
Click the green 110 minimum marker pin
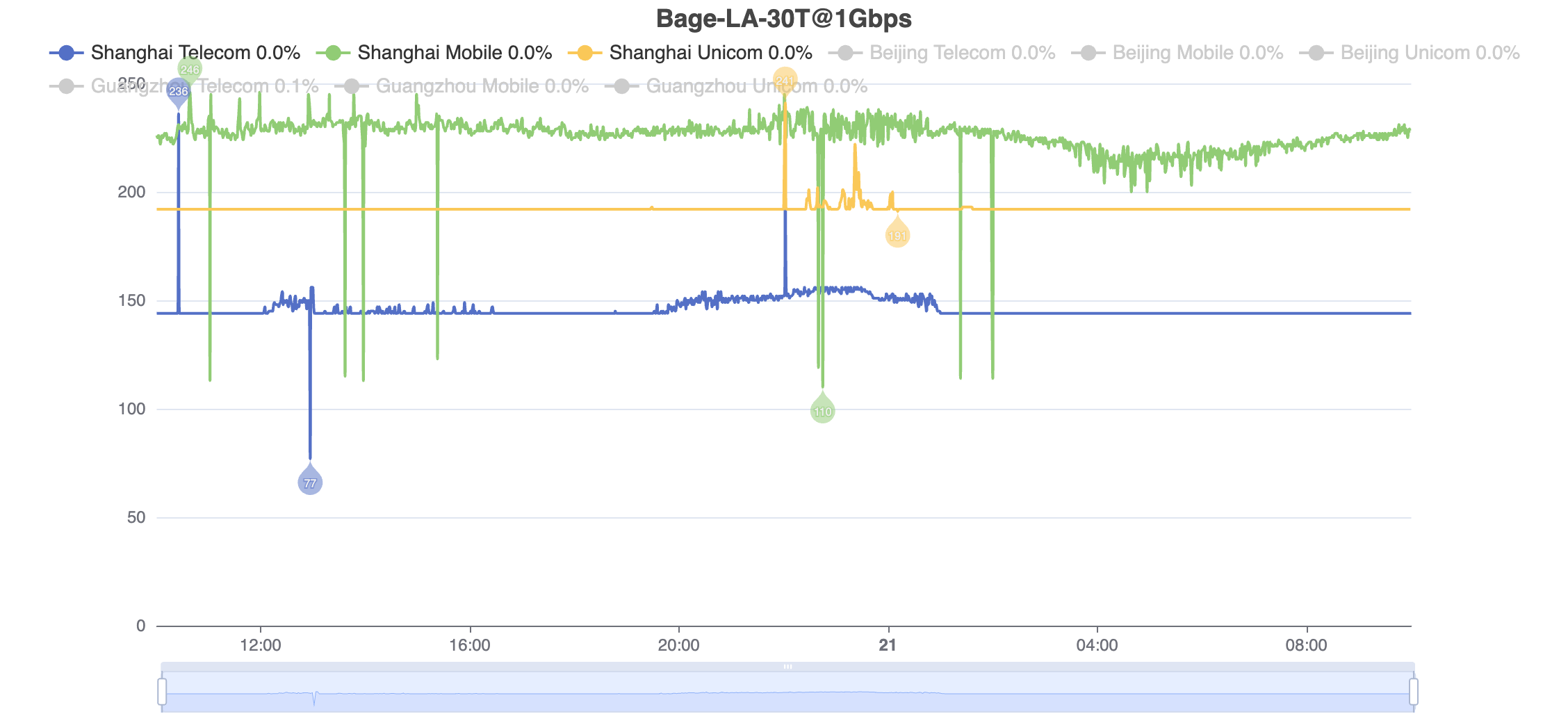click(x=823, y=410)
